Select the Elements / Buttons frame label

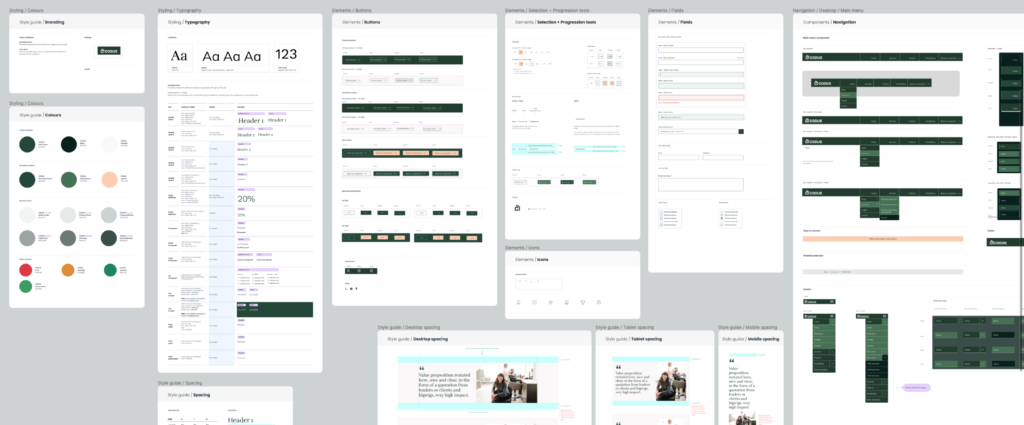point(353,11)
